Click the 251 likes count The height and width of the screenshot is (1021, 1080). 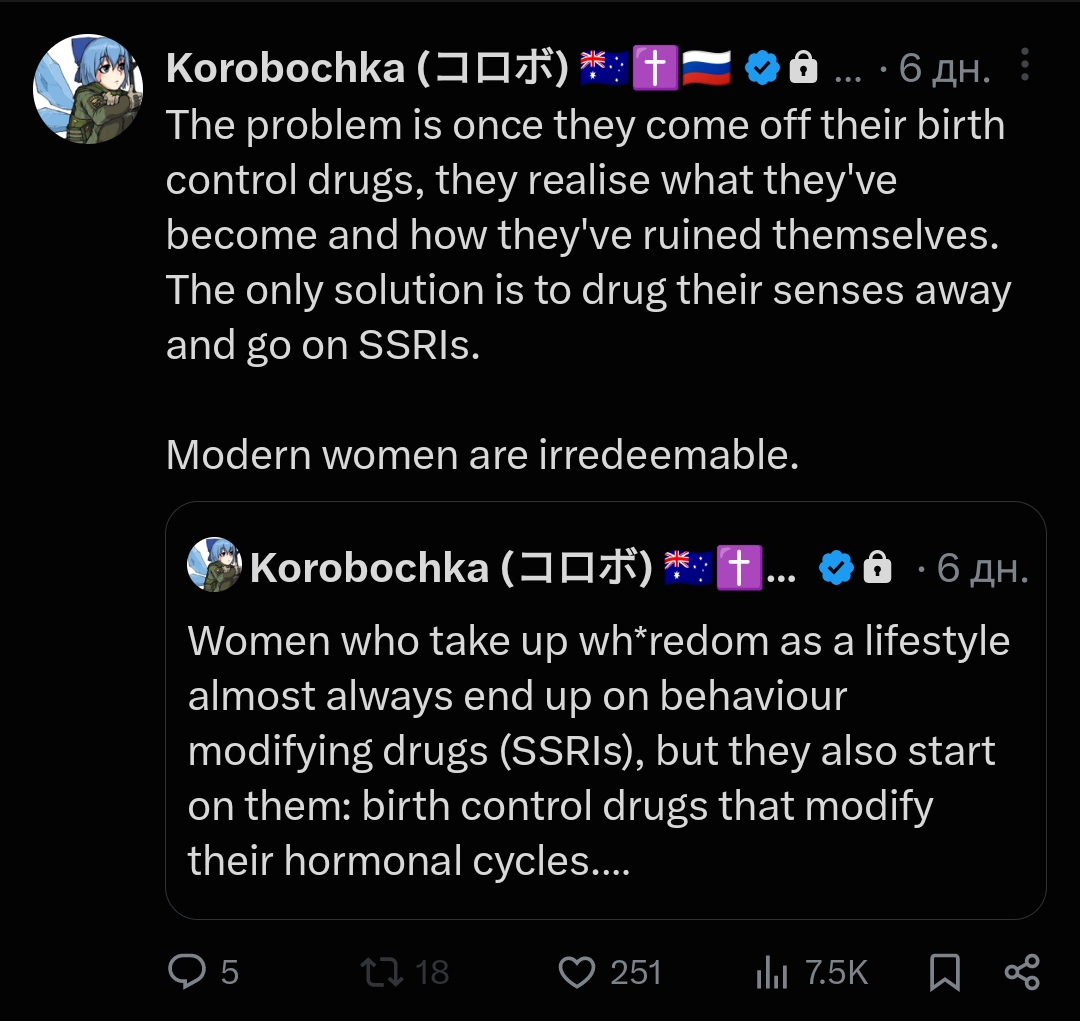(636, 972)
